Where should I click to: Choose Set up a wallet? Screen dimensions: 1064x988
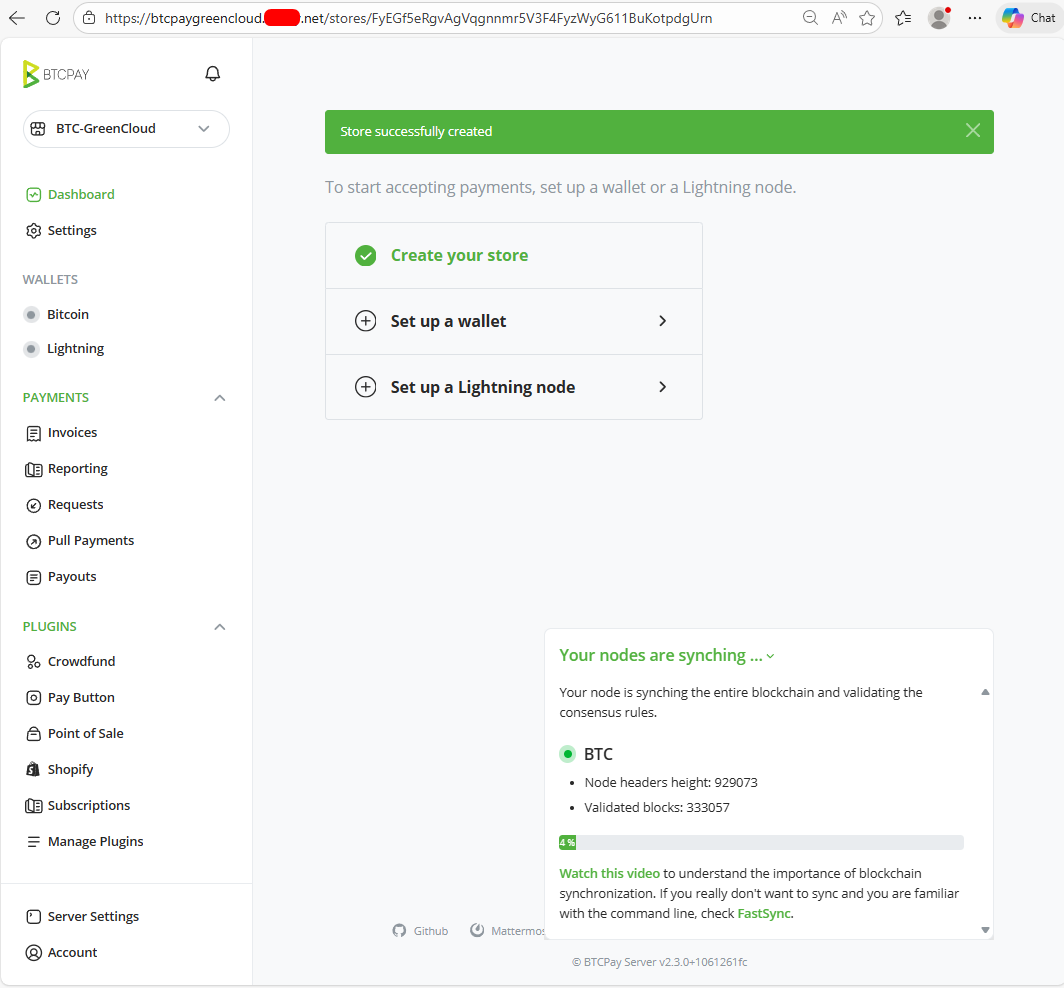point(514,322)
